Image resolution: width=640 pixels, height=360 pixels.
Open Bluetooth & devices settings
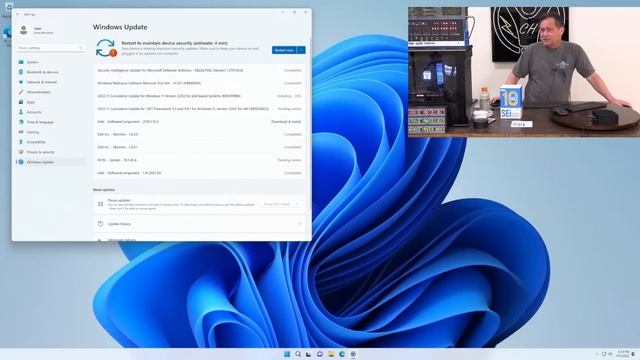(x=50, y=72)
